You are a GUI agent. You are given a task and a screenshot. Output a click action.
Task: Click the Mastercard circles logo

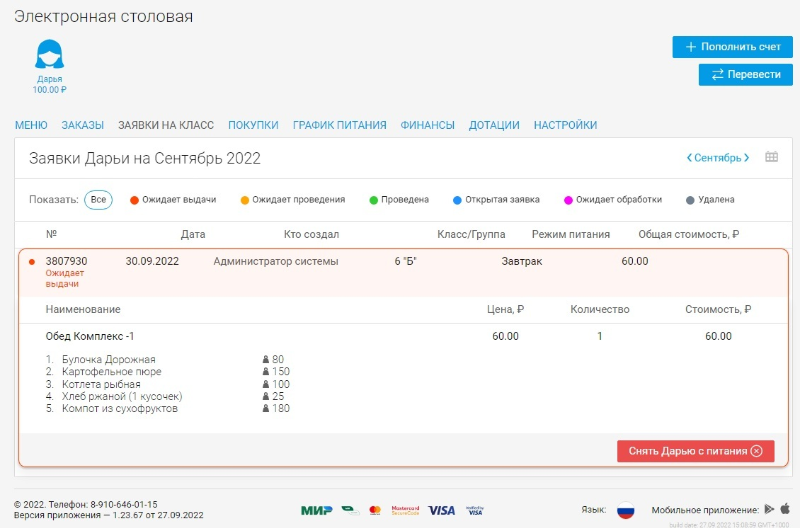point(375,510)
